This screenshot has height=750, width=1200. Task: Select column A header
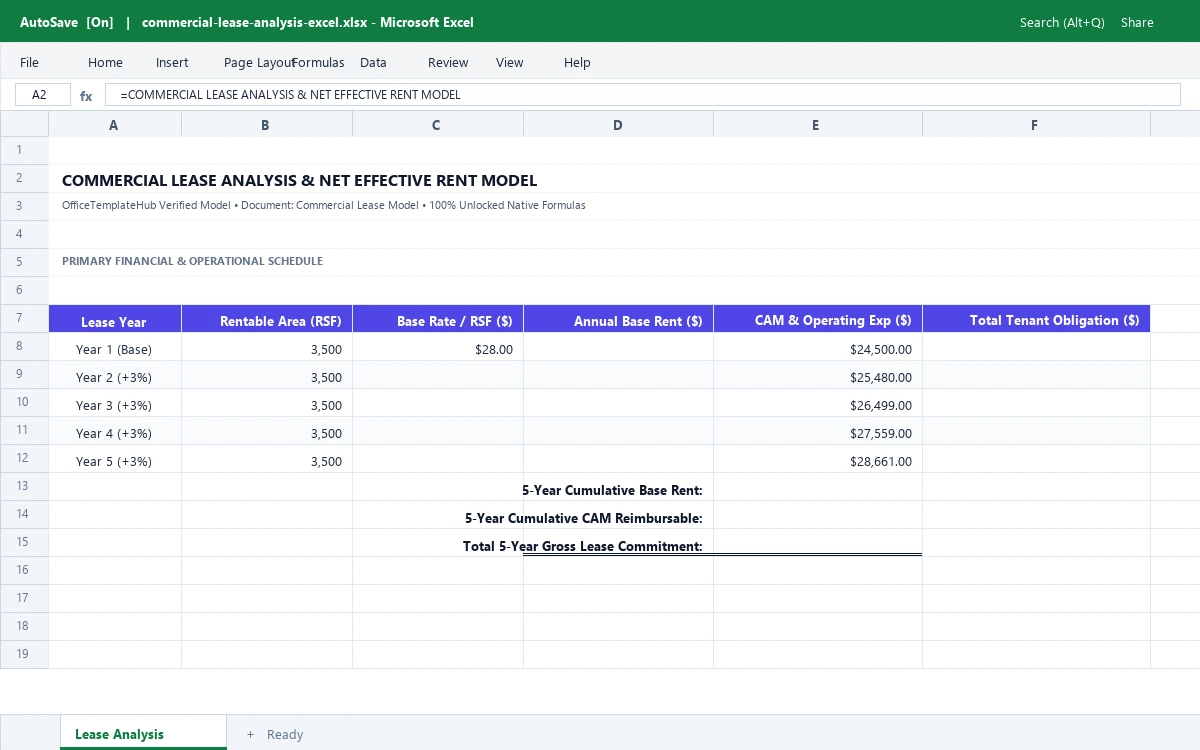pos(114,125)
